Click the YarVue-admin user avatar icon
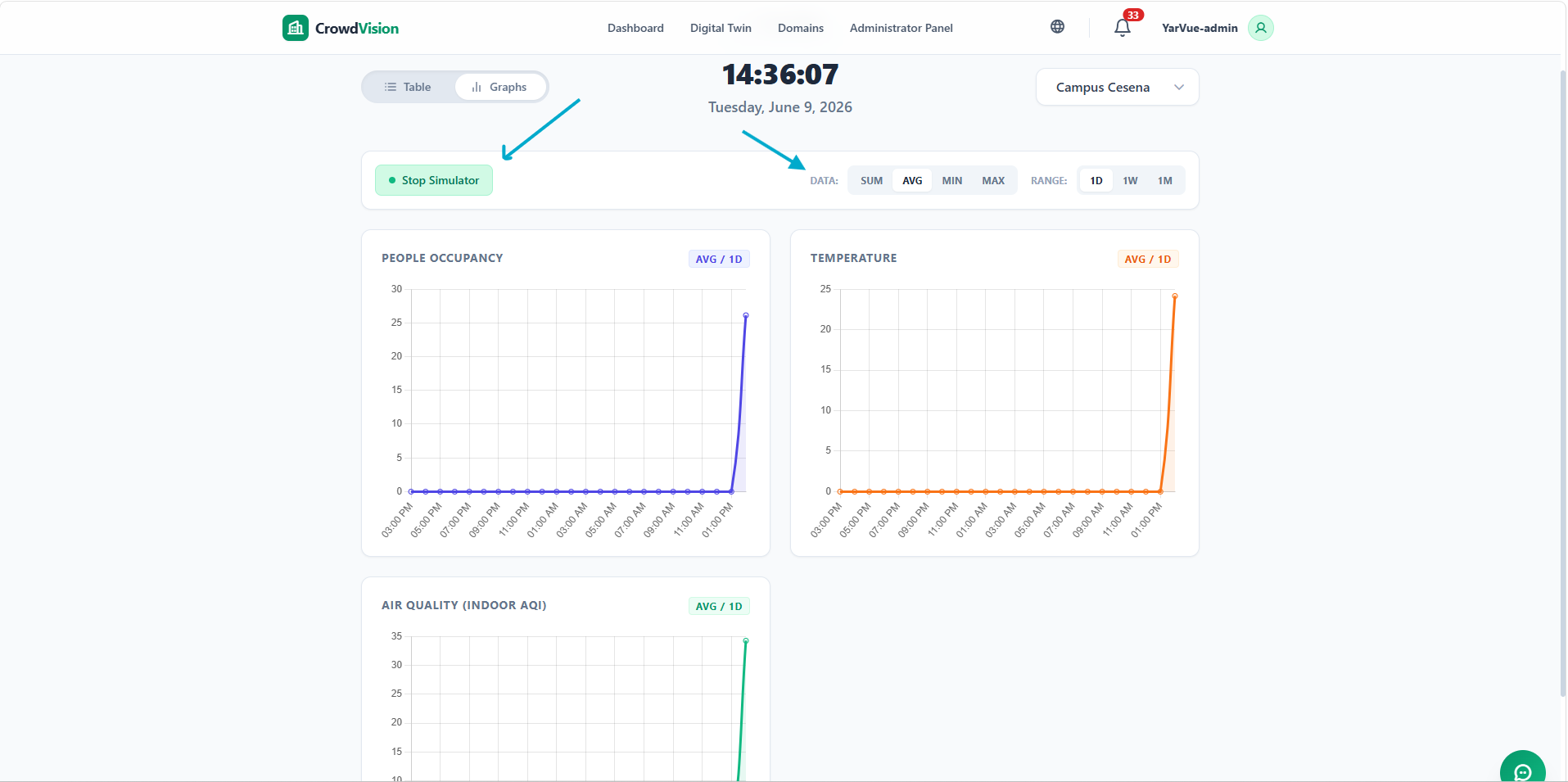The height and width of the screenshot is (782, 1568). point(1261,28)
